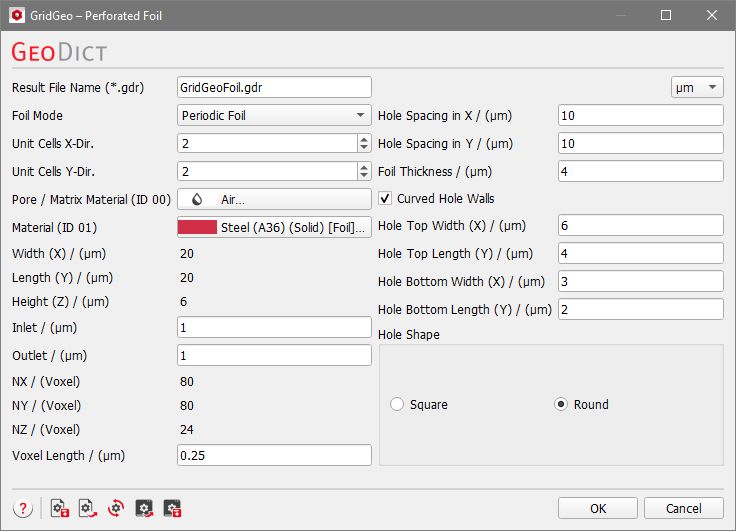Click the Length (Y) value 20
The image size is (736, 531).
pos(187,277)
